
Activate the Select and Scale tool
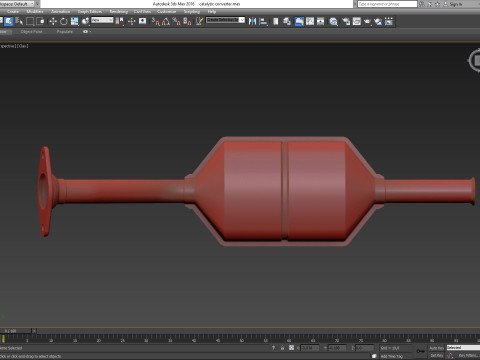pyautogui.click(x=74, y=22)
